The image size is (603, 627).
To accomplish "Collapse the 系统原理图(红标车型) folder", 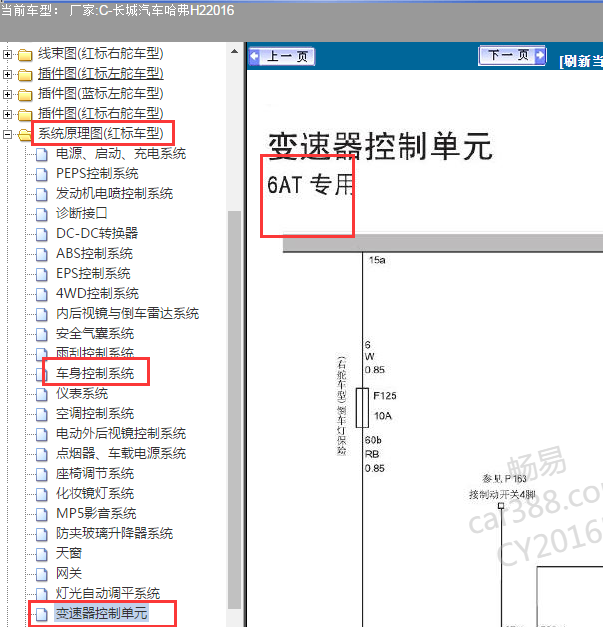I will click(x=7, y=134).
